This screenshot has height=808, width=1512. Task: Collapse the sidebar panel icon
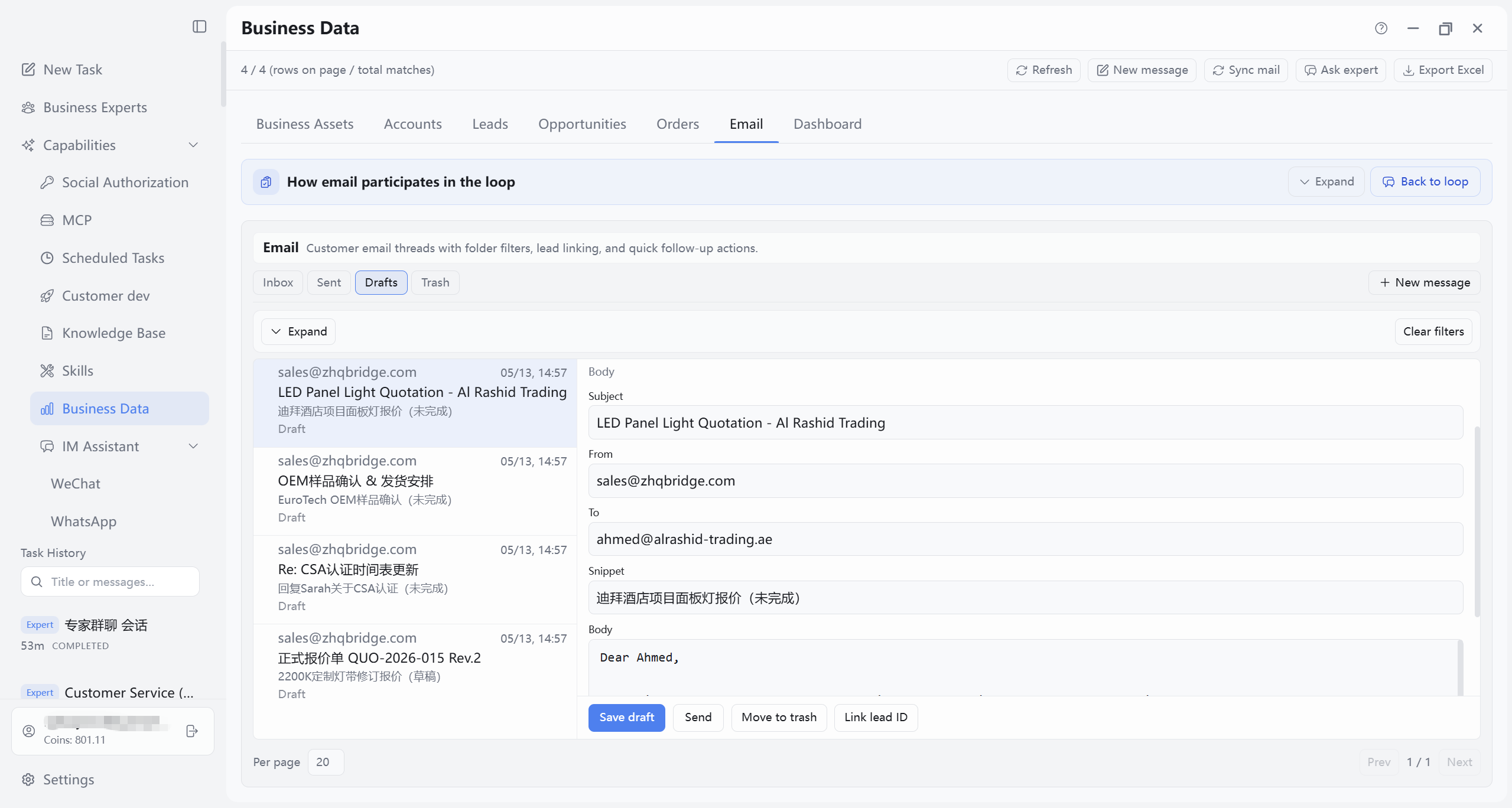coord(200,27)
